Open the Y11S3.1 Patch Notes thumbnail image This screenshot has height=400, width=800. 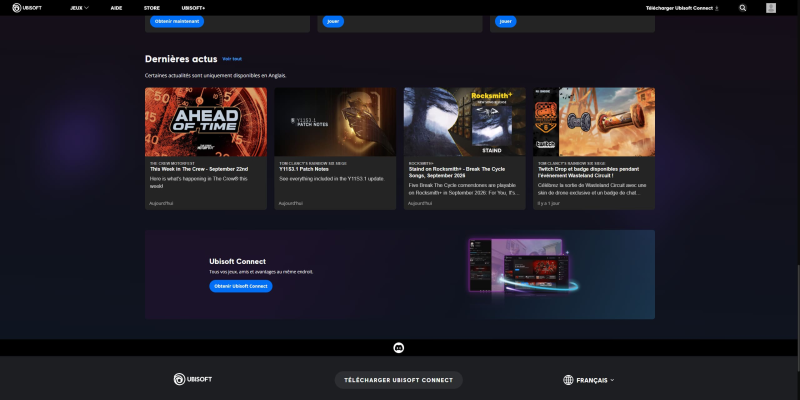(x=335, y=122)
